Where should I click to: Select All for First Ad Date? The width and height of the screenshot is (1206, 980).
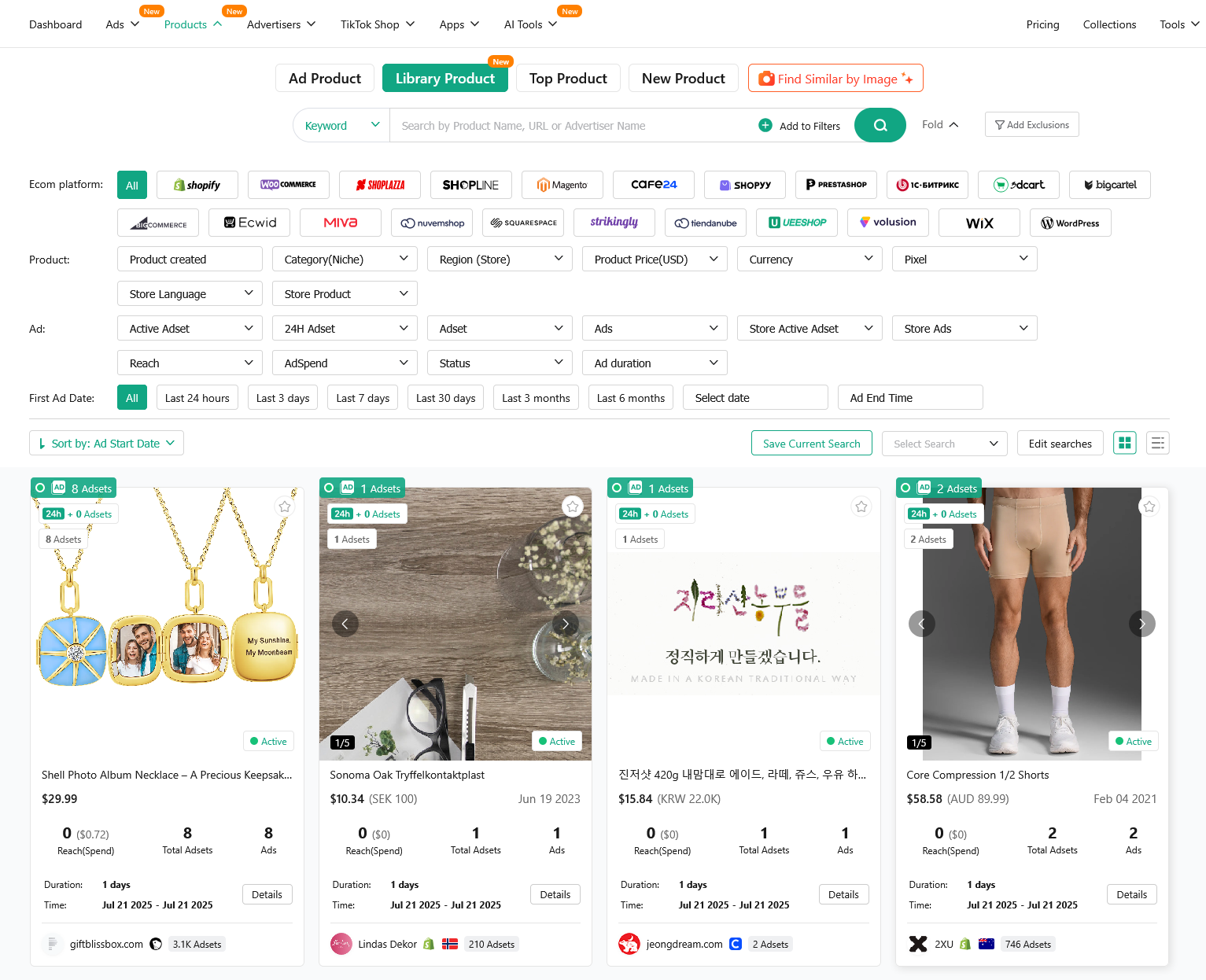[x=132, y=397]
